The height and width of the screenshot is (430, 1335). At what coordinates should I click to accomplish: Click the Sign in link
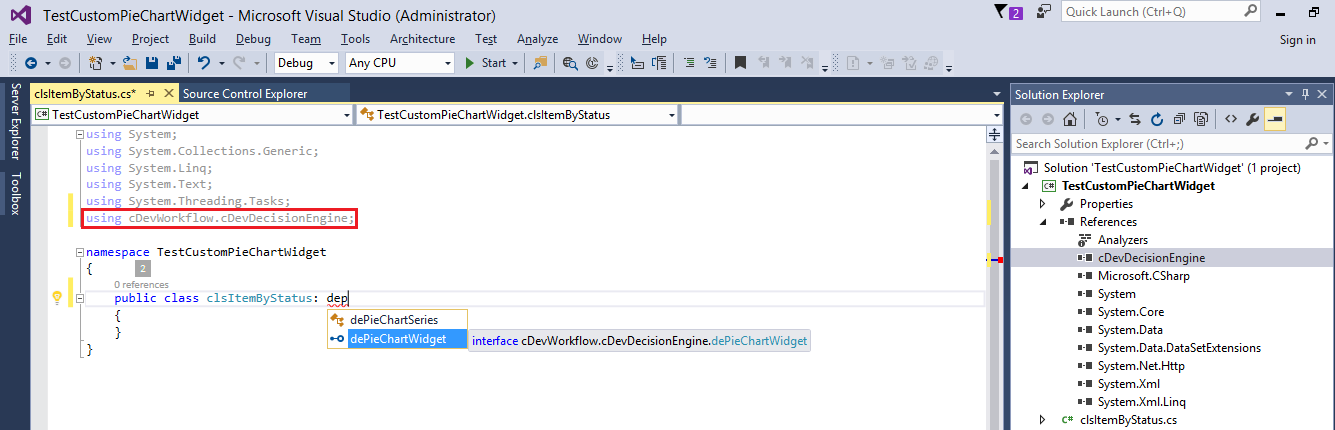click(1297, 40)
